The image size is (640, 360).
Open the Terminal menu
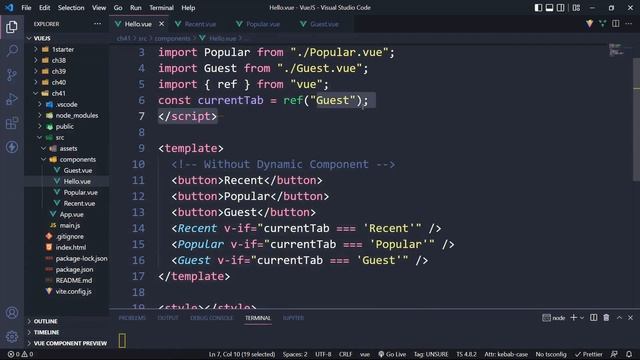[x=161, y=7]
